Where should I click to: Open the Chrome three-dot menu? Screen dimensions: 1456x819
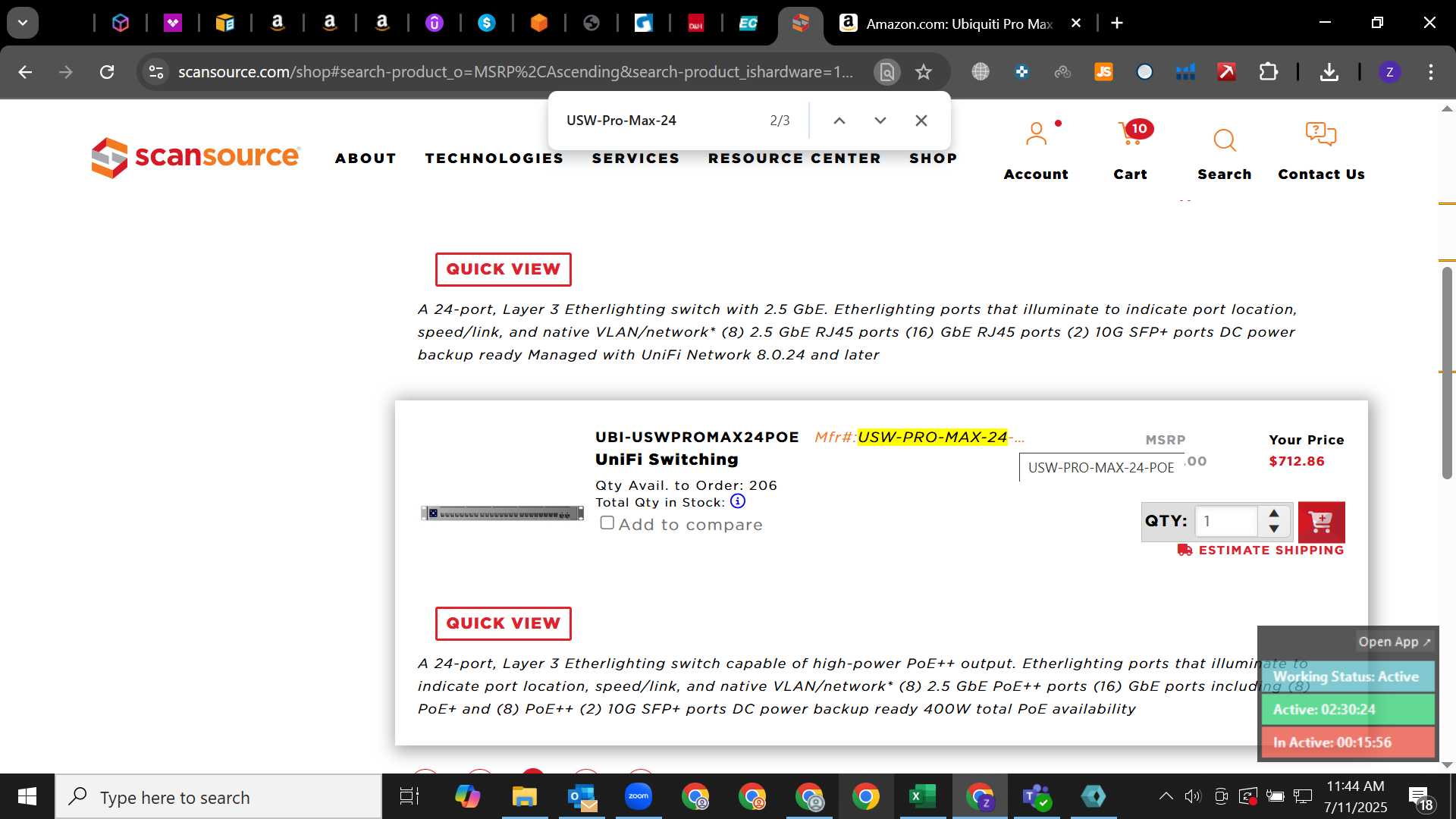point(1431,72)
